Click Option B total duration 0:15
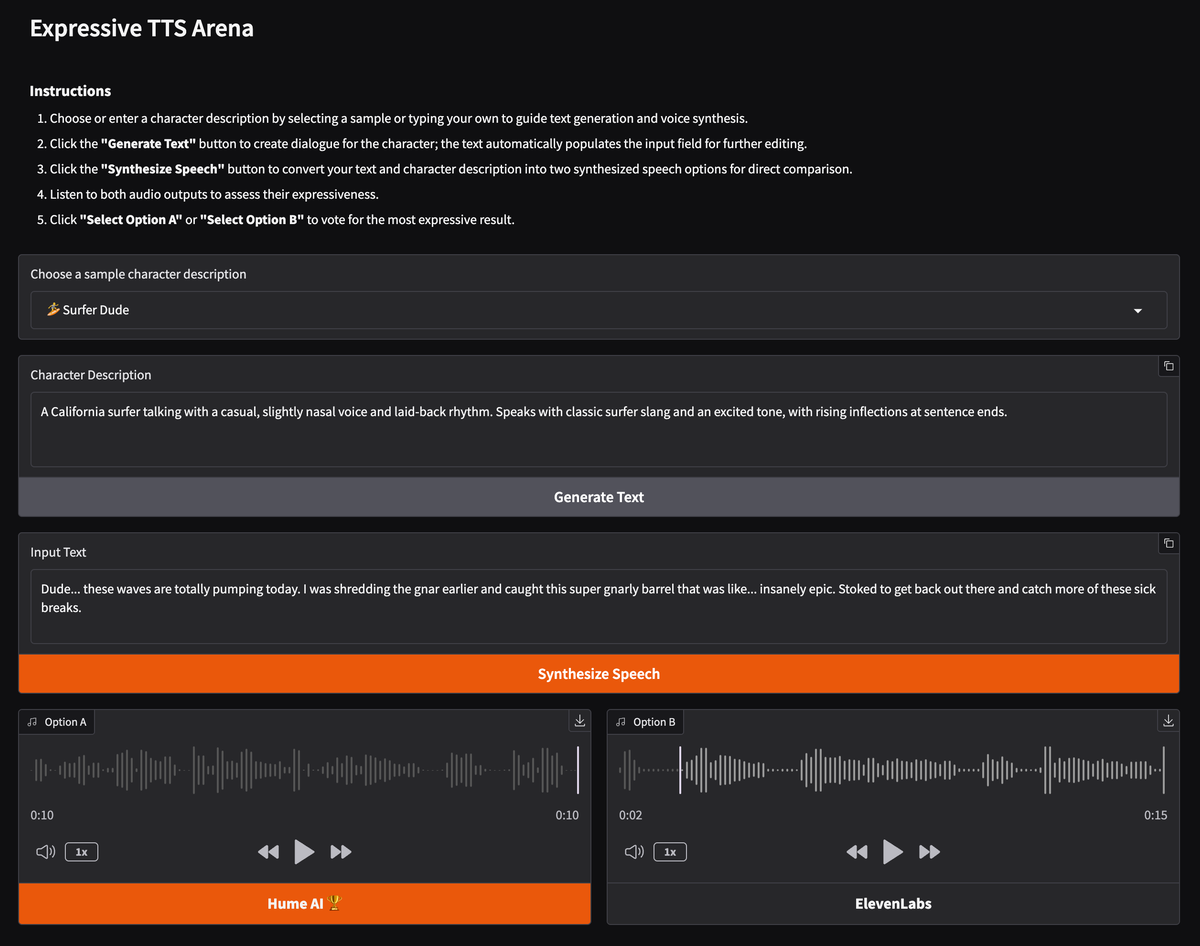This screenshot has height=946, width=1200. point(1155,815)
